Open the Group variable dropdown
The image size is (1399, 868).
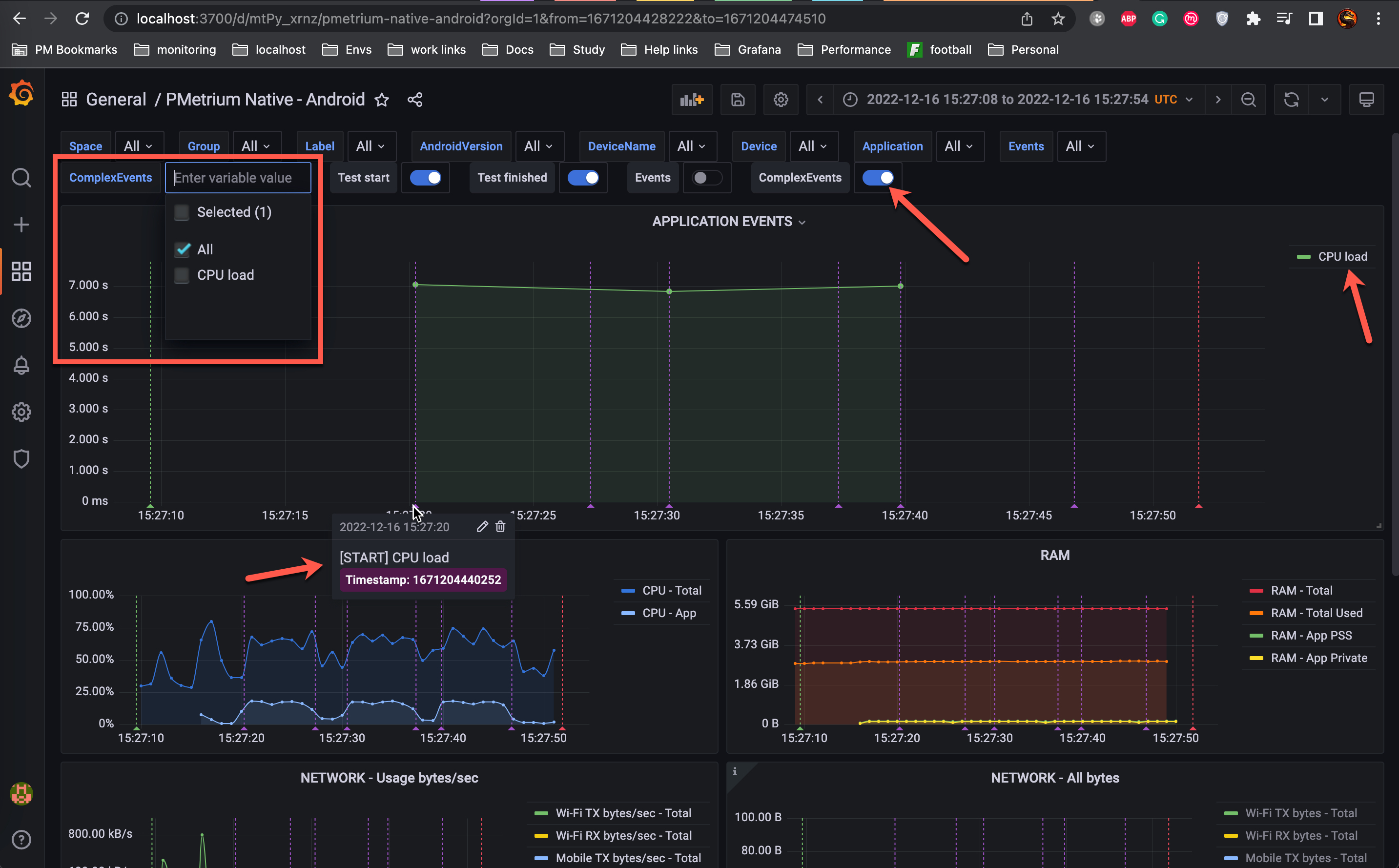pos(256,146)
